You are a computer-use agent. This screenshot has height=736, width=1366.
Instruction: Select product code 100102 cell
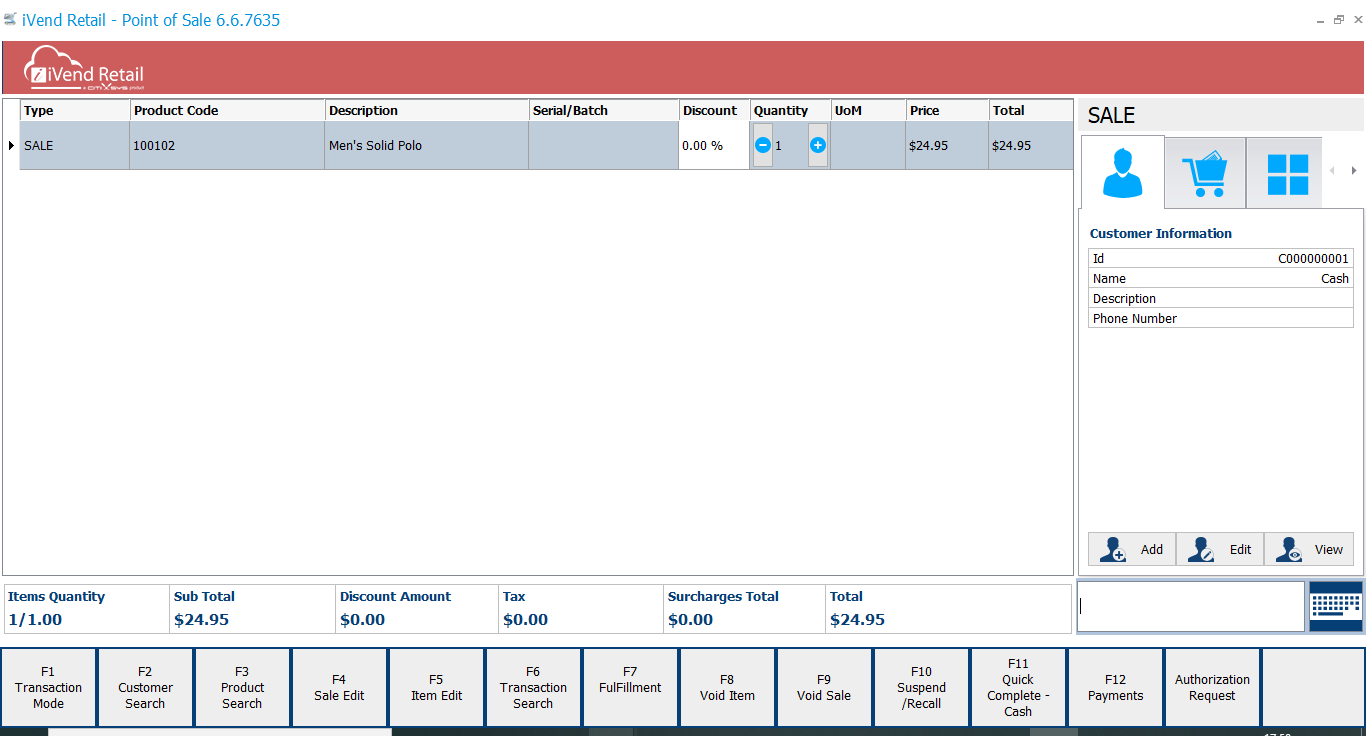[x=227, y=146]
